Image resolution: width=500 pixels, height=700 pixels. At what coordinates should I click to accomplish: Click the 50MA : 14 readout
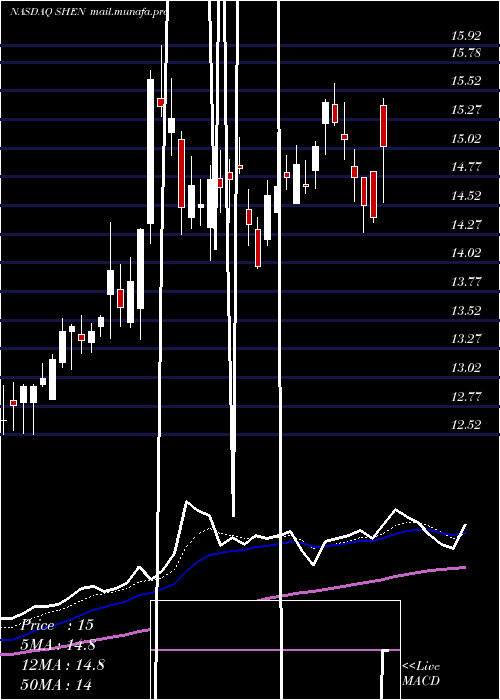(57, 684)
